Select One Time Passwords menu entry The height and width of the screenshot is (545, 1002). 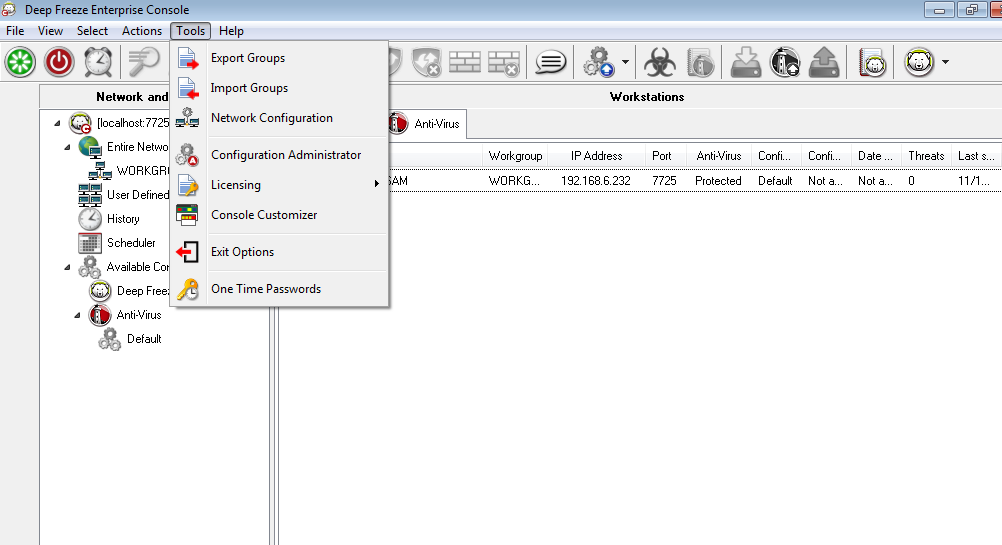click(x=266, y=289)
